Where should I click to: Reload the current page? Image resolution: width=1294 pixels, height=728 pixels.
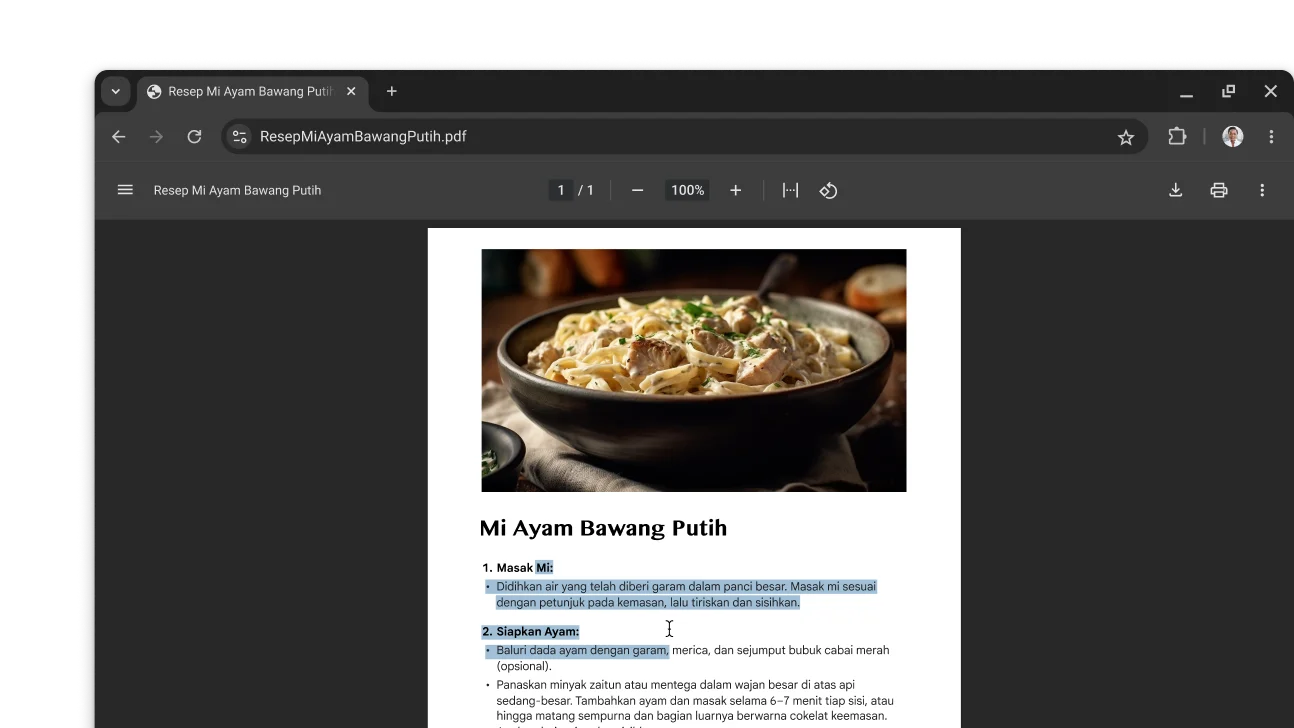(194, 136)
